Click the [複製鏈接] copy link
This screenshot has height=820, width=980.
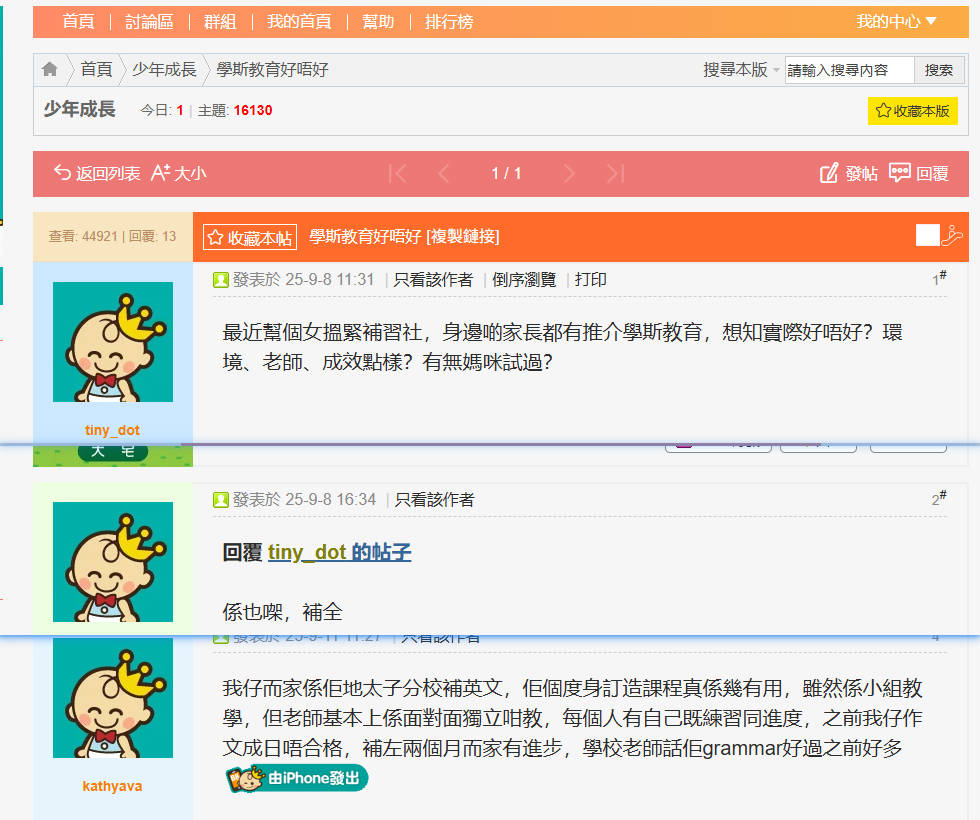[x=462, y=236]
